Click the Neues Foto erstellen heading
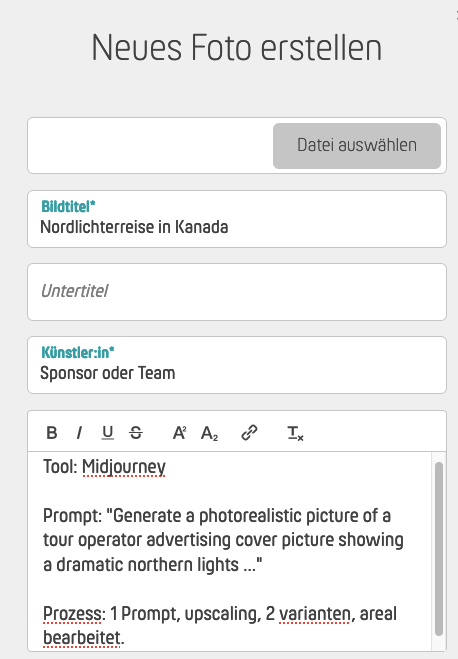Screen dimensions: 458x659 click(237, 47)
